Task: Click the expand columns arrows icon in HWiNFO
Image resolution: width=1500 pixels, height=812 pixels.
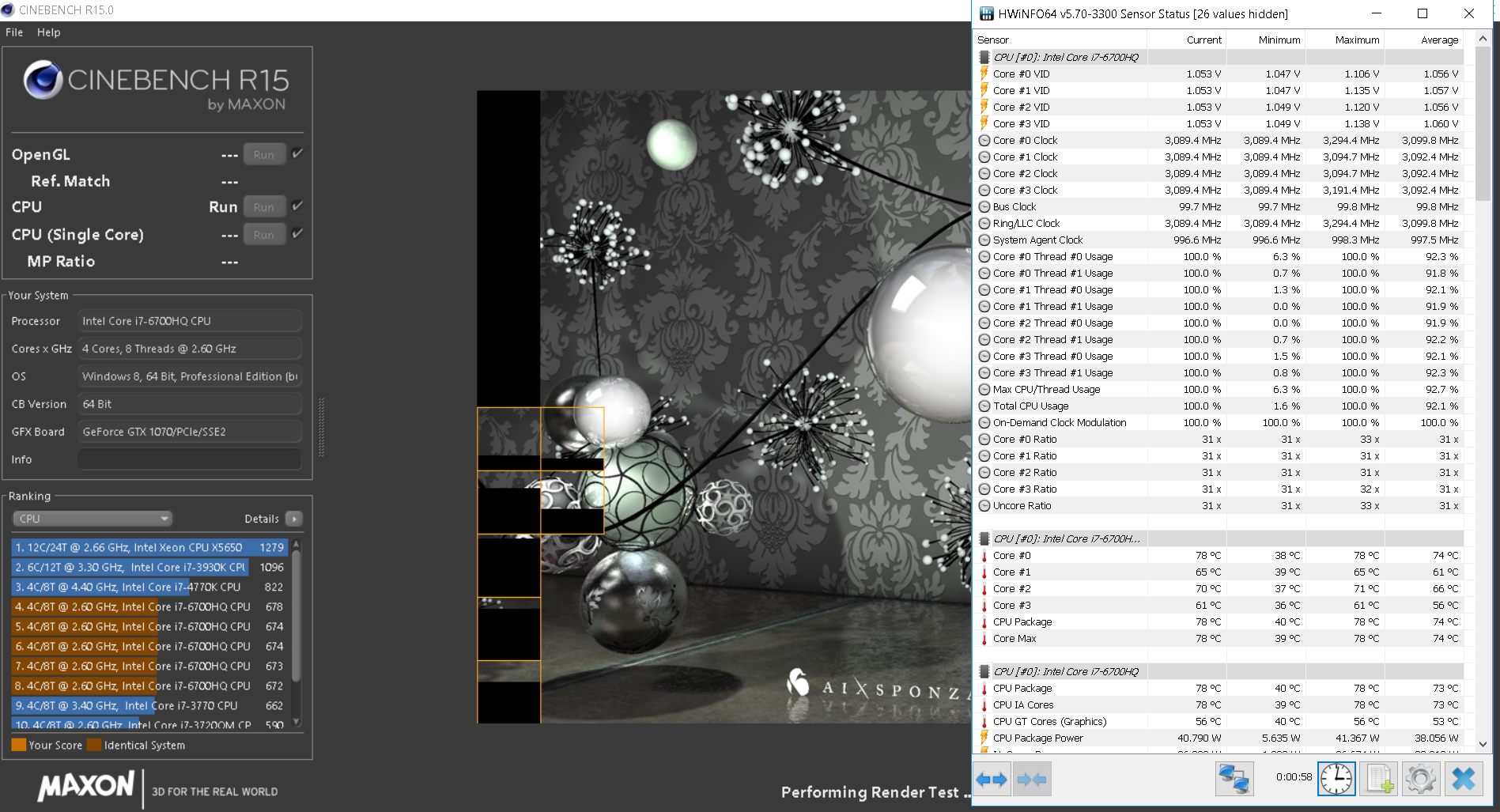Action: [x=992, y=780]
